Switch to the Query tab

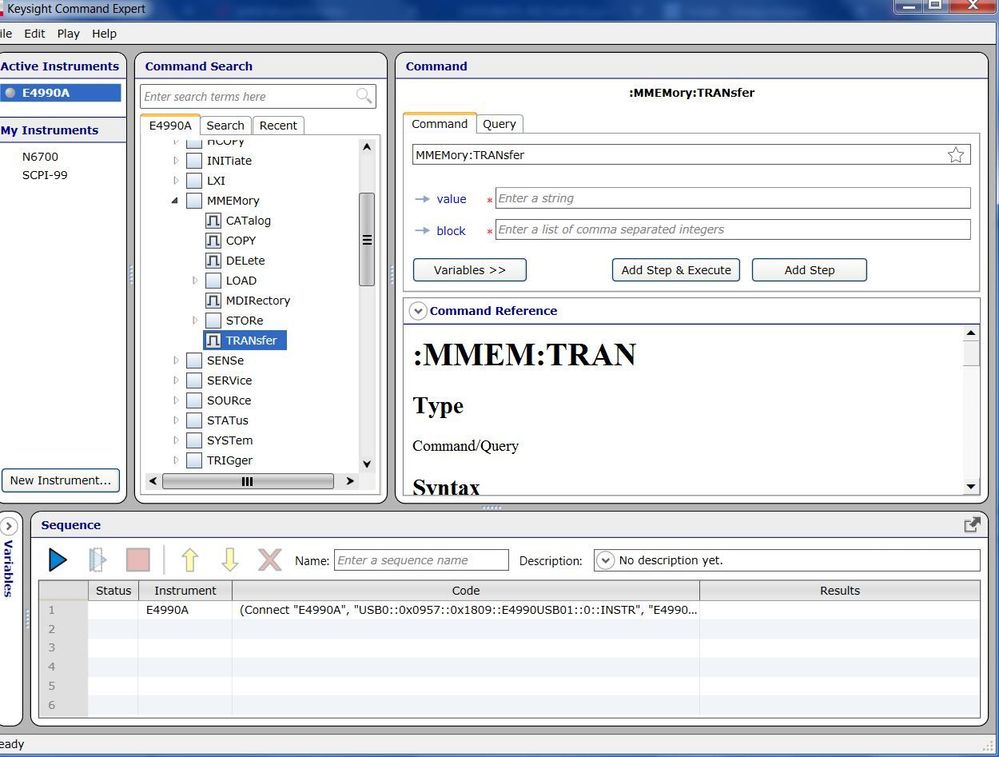coord(500,124)
